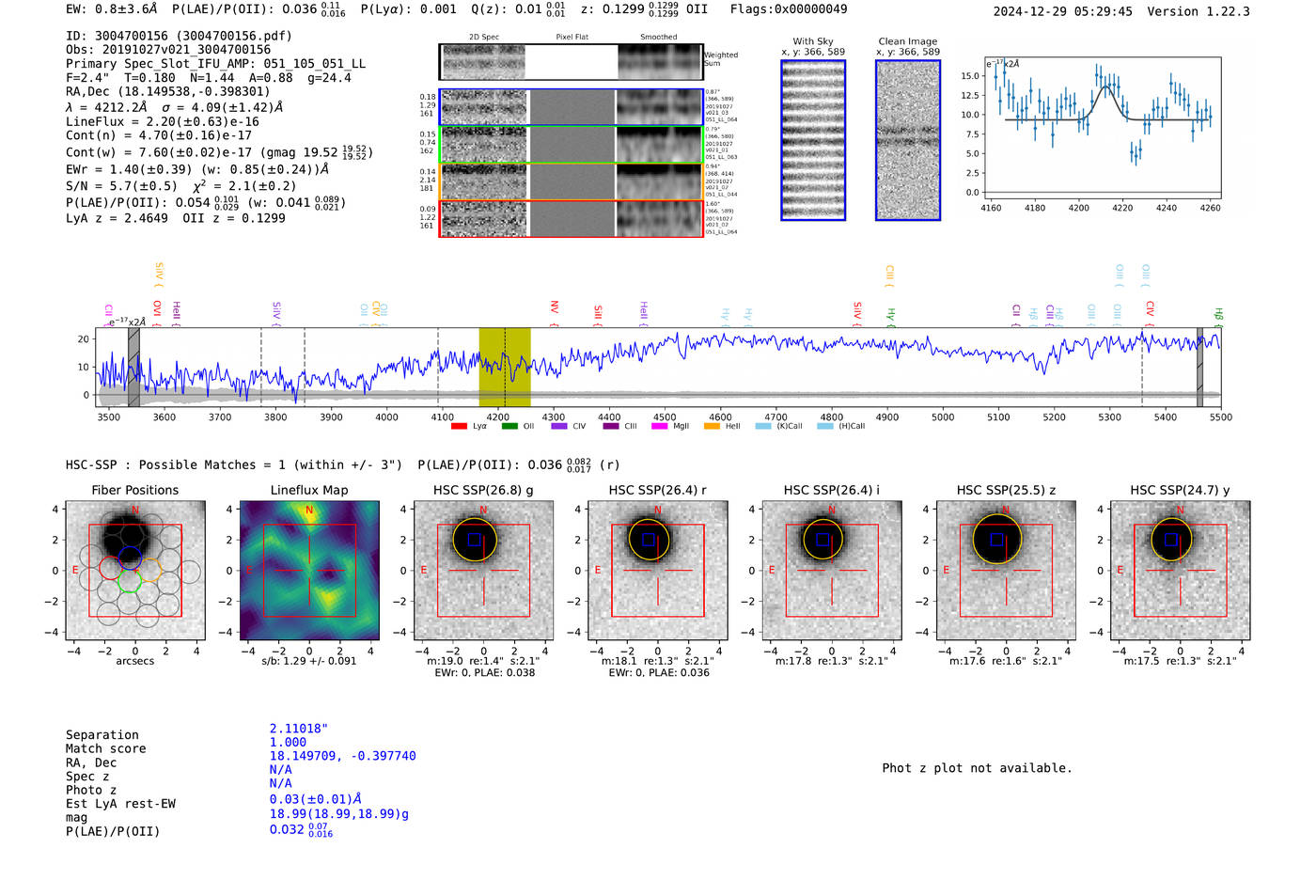Screen dimensions: 1316x896
Task: Open the Fiber Positions image panel
Action: click(135, 571)
